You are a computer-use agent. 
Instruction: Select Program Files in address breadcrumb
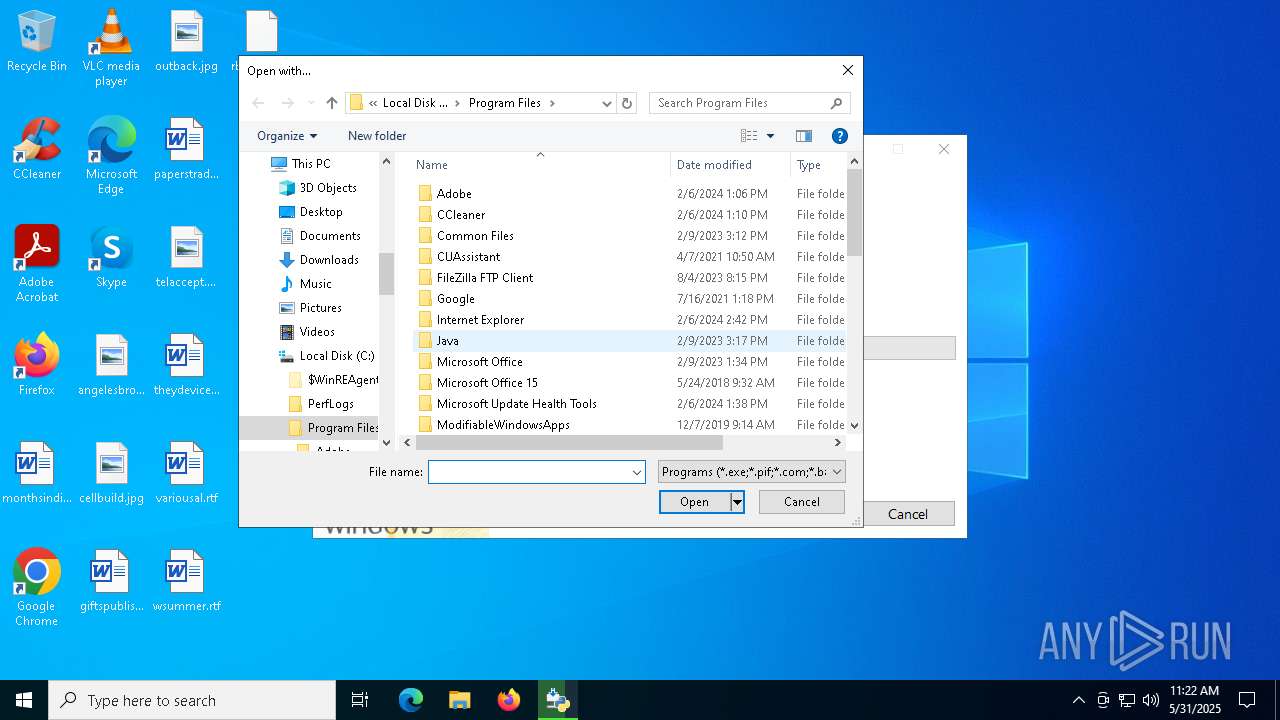click(505, 103)
